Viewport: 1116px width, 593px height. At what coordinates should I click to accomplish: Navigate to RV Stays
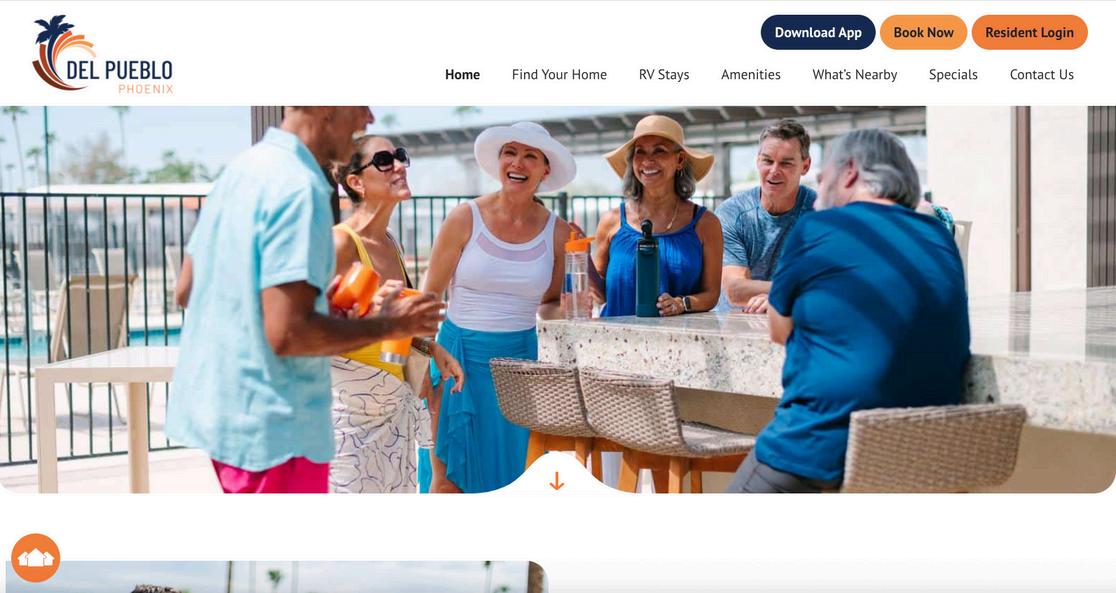coord(664,75)
